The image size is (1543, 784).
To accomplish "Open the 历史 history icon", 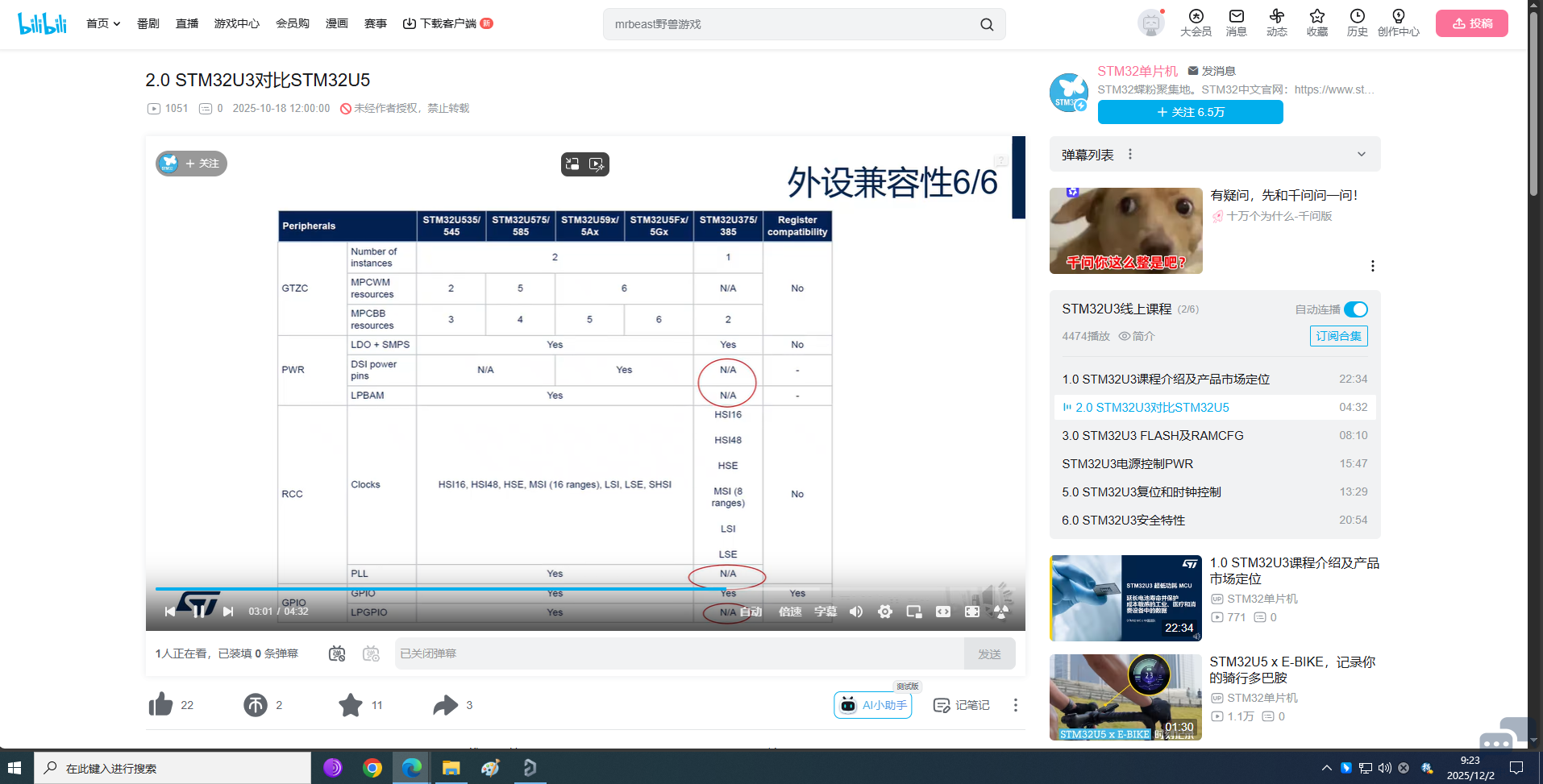I will pyautogui.click(x=1358, y=23).
